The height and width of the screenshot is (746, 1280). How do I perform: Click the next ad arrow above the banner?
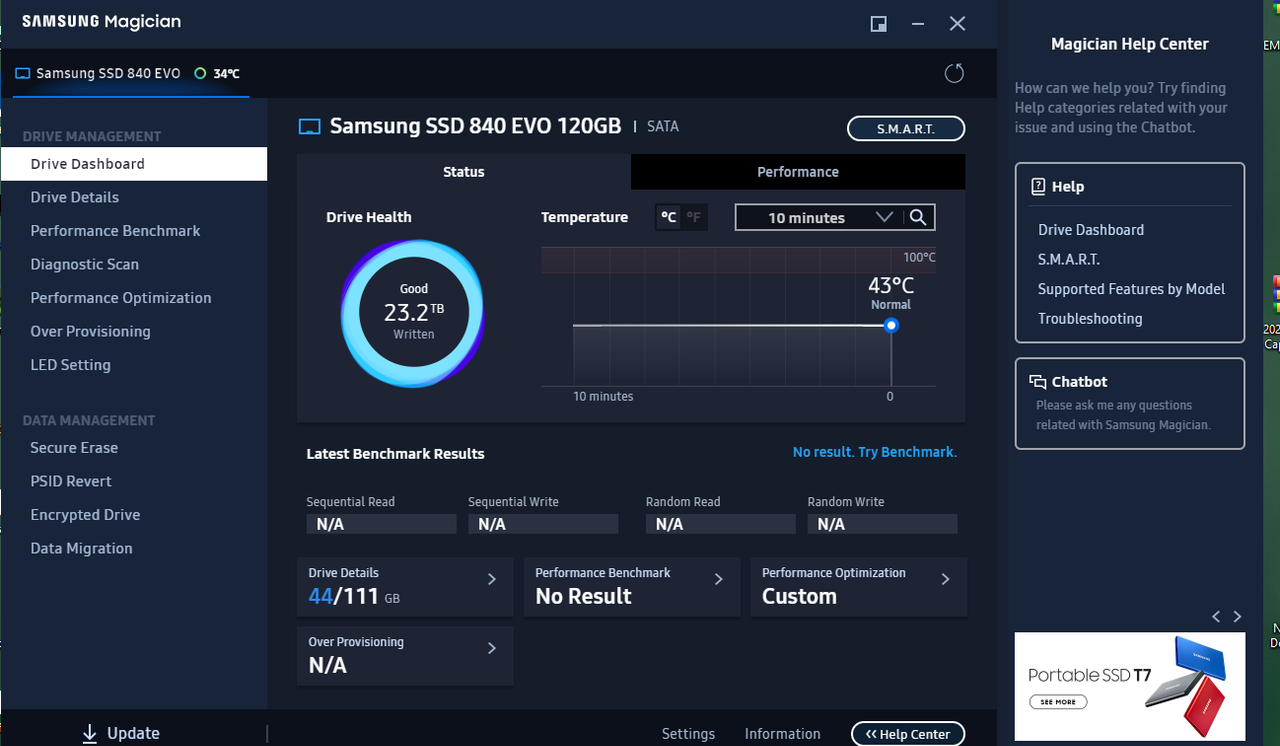coord(1237,617)
